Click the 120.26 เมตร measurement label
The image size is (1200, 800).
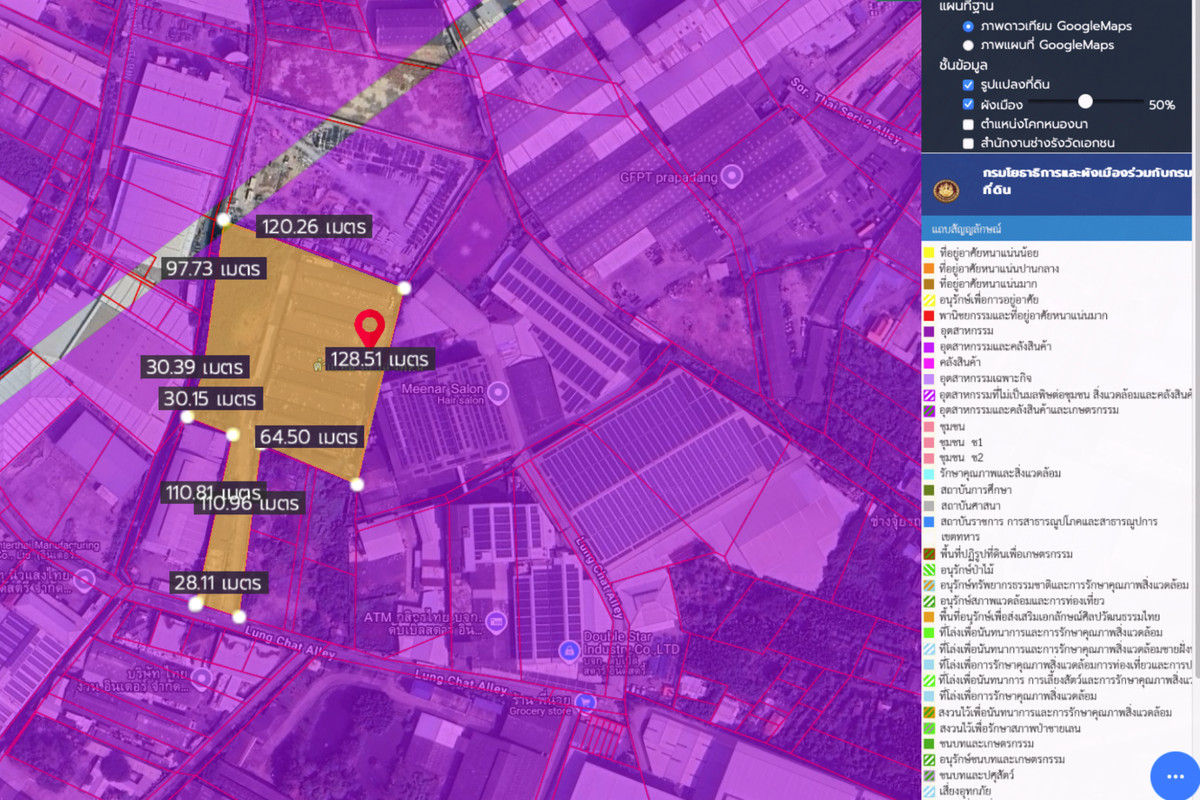pyautogui.click(x=314, y=227)
